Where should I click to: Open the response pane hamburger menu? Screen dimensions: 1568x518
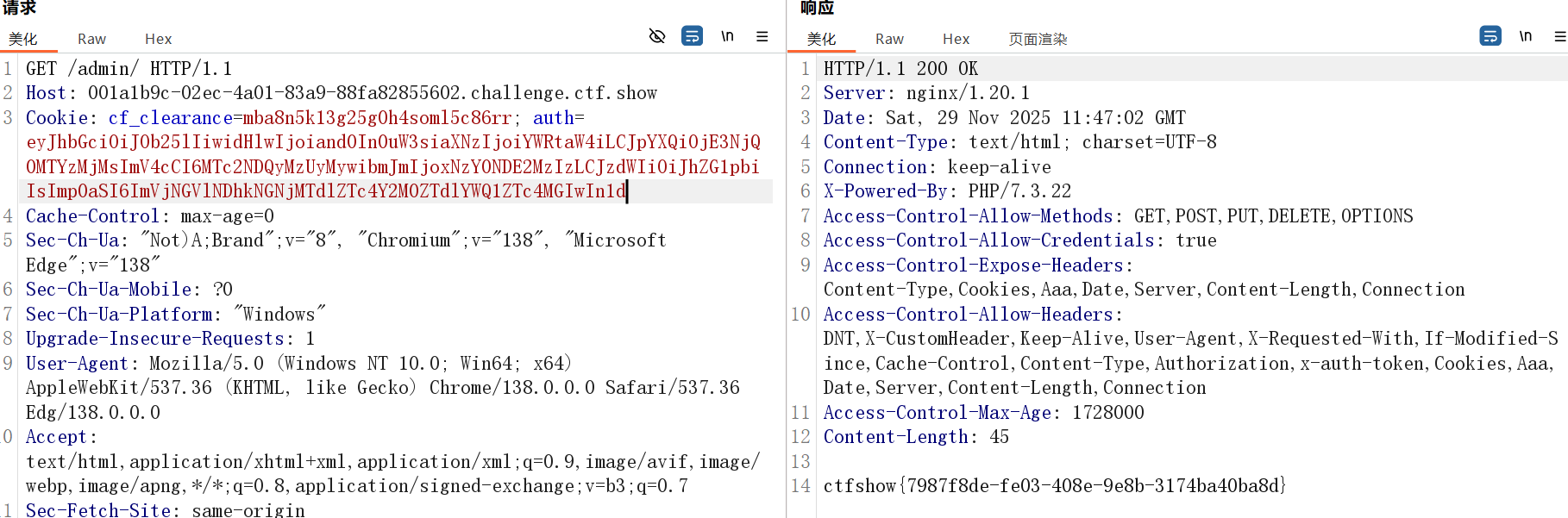1559,36
